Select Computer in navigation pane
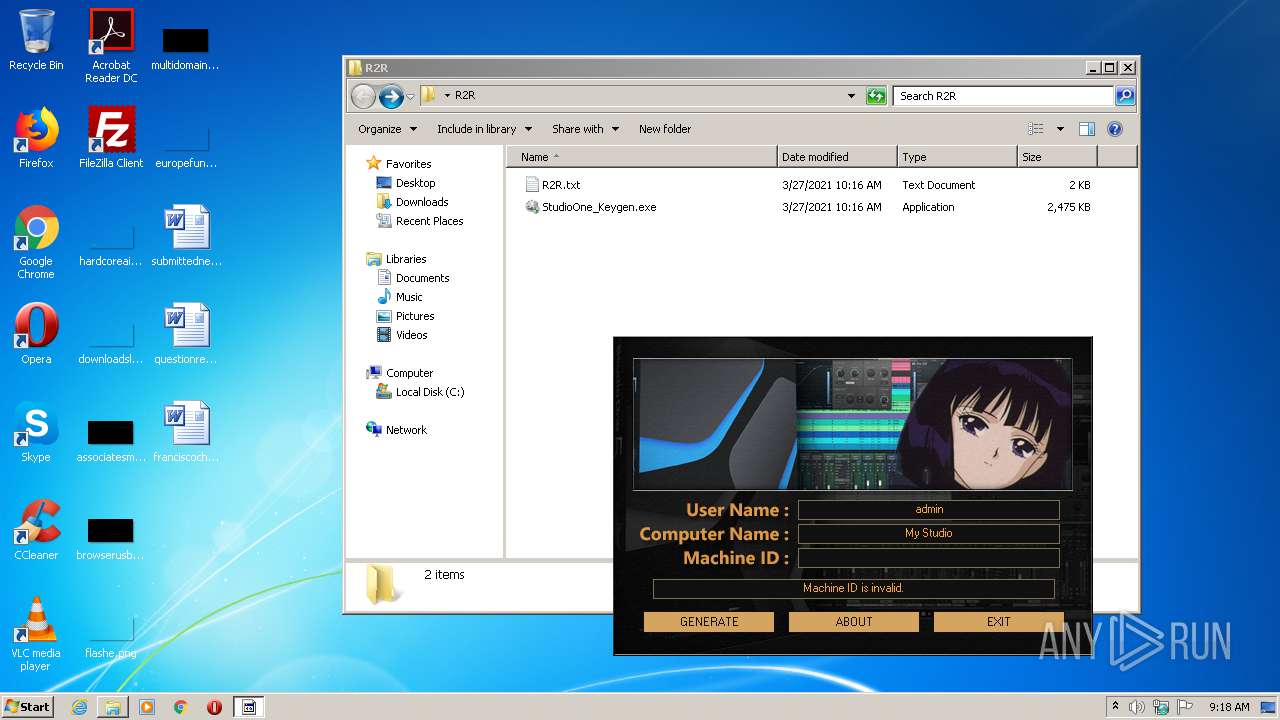 [400, 373]
